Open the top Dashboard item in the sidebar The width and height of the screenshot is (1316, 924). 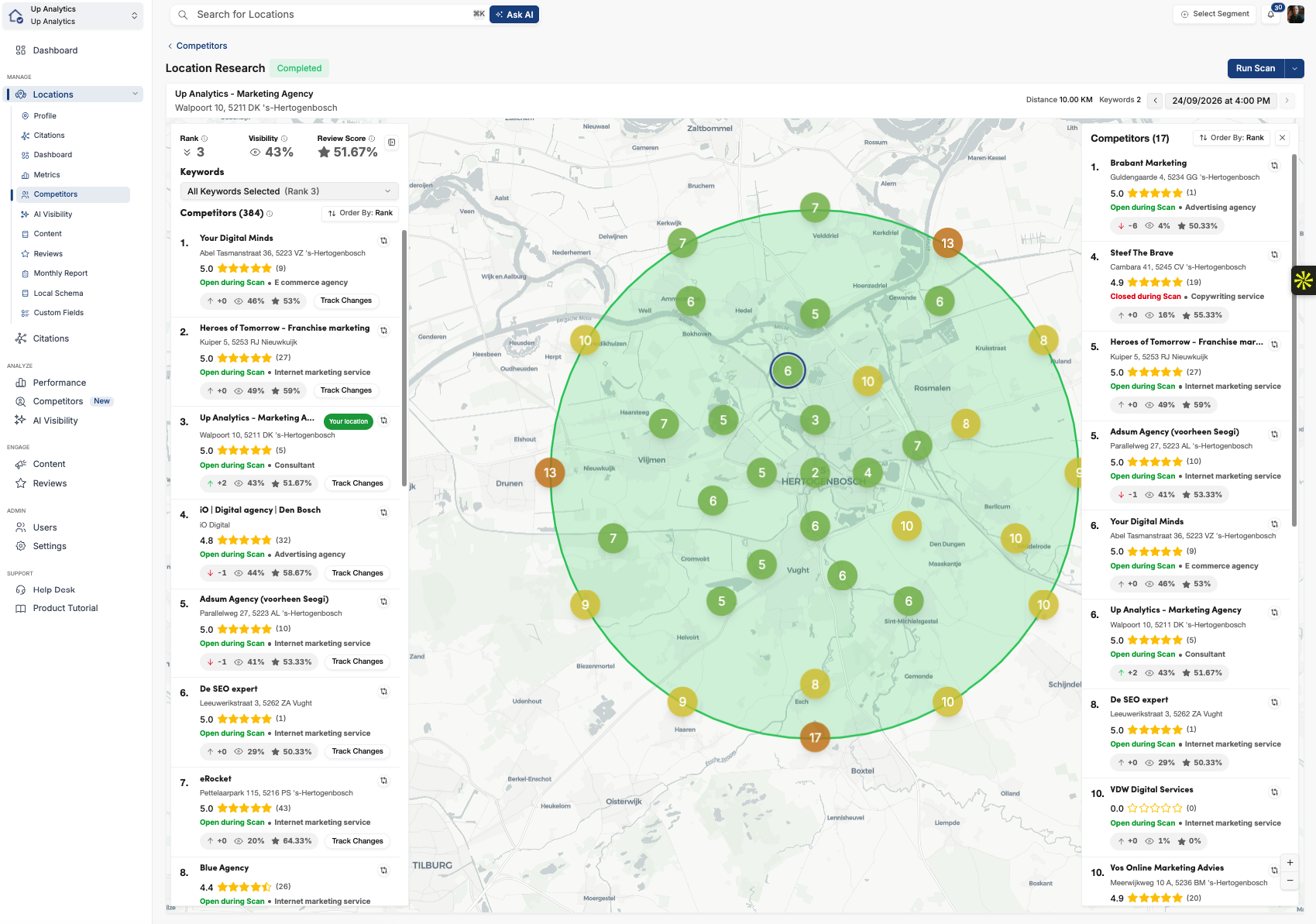pos(55,51)
